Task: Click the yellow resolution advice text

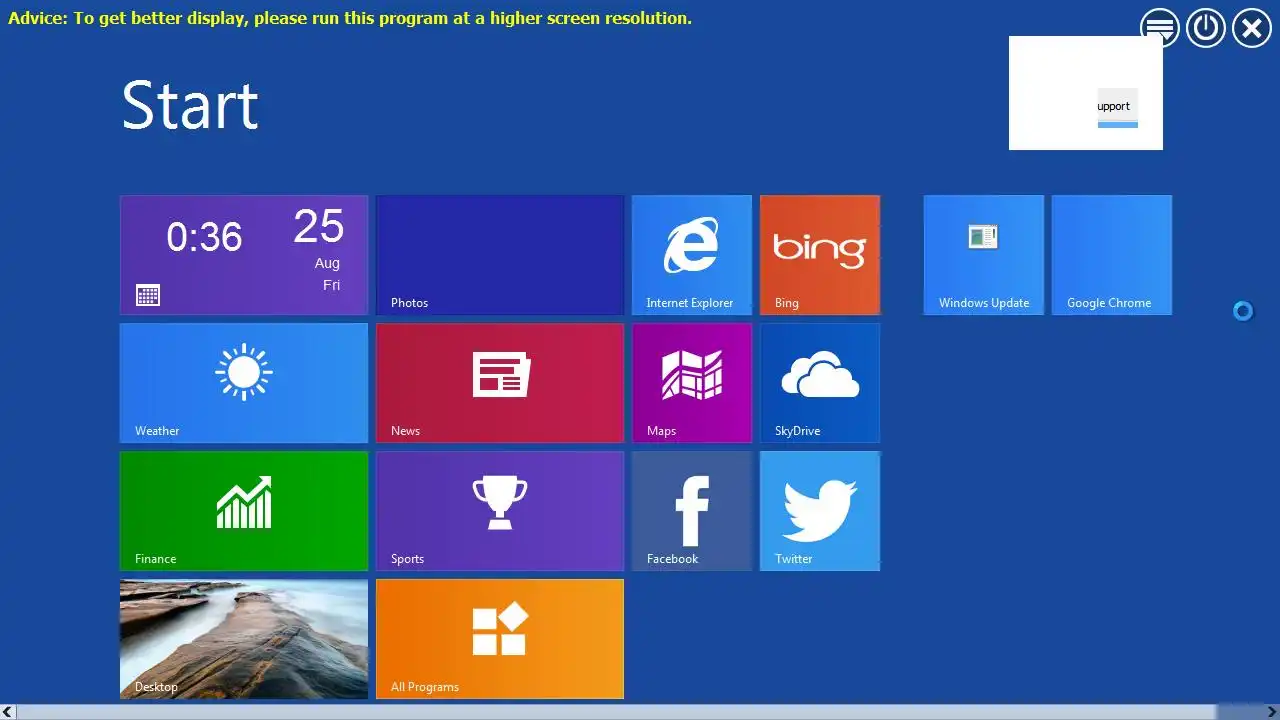Action: (350, 18)
